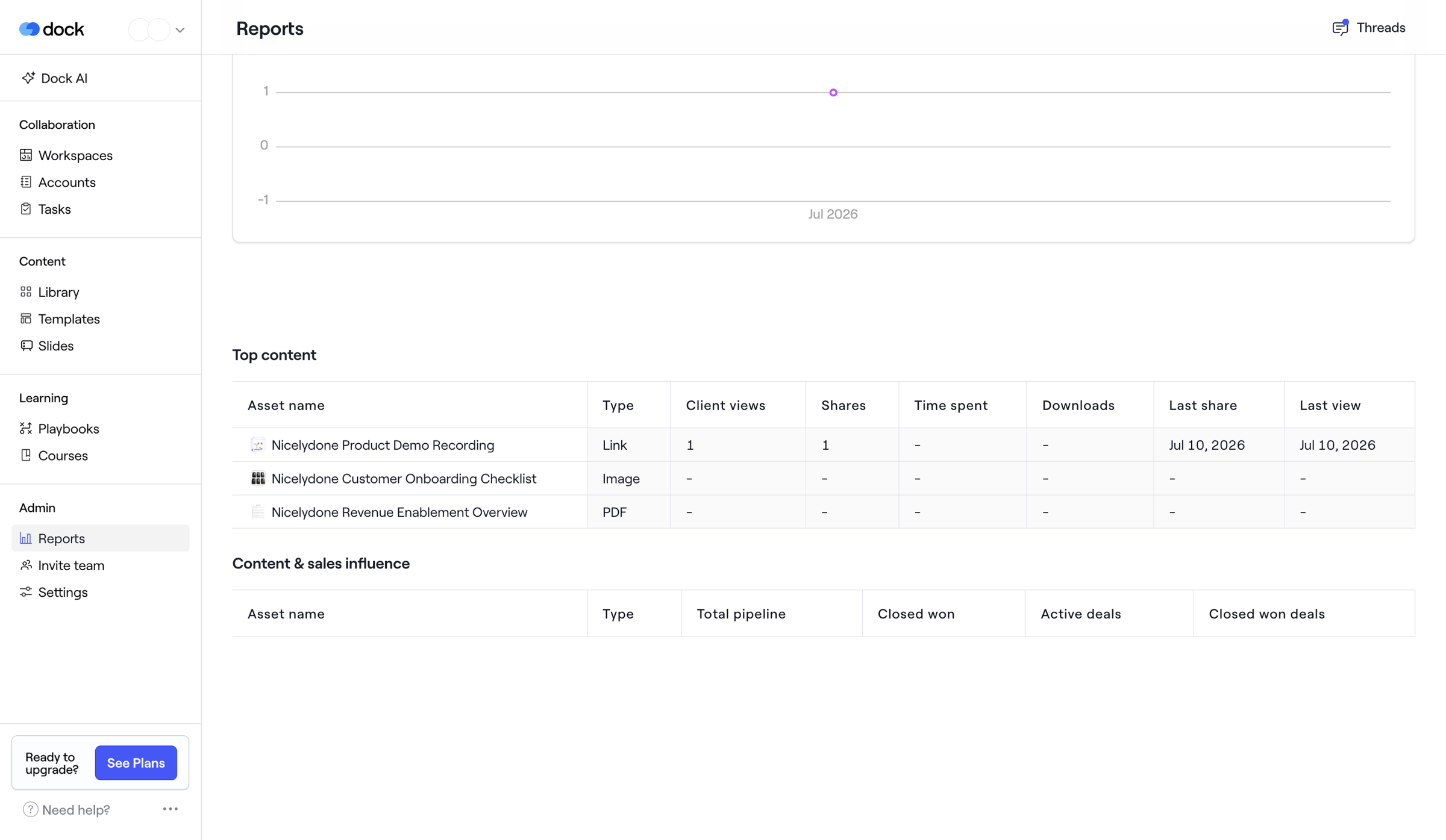This screenshot has height=840, width=1446.
Task: Click the Library grid icon
Action: (x=26, y=291)
